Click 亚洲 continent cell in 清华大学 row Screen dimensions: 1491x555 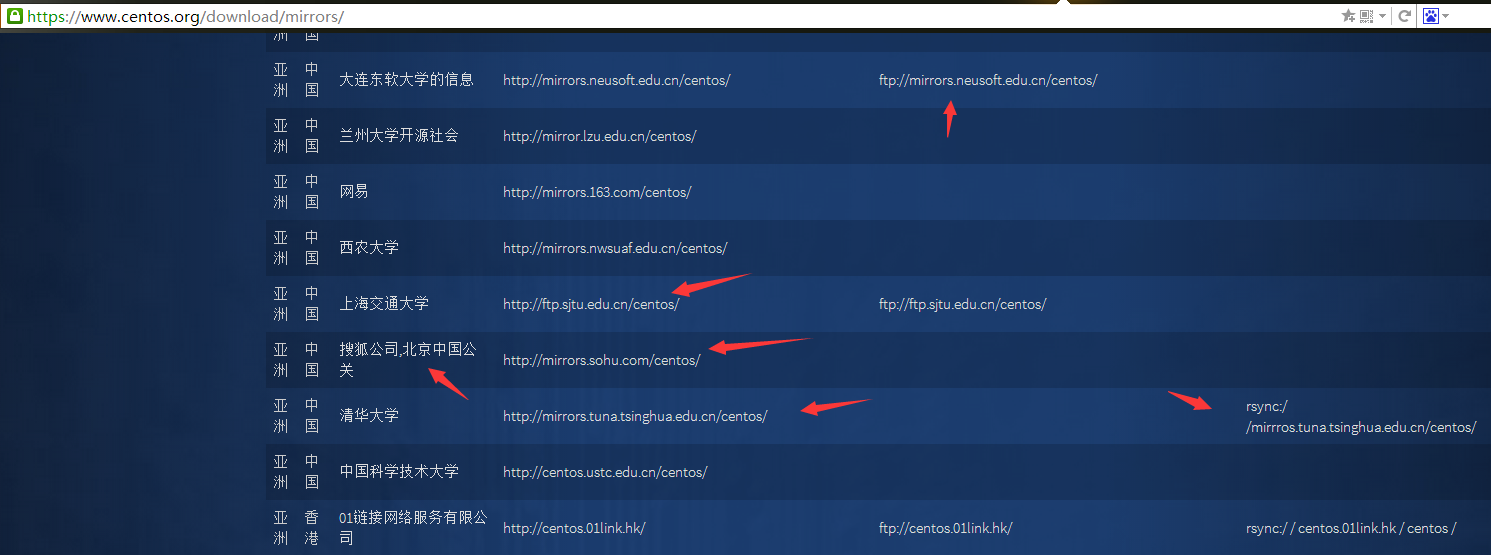coord(281,416)
